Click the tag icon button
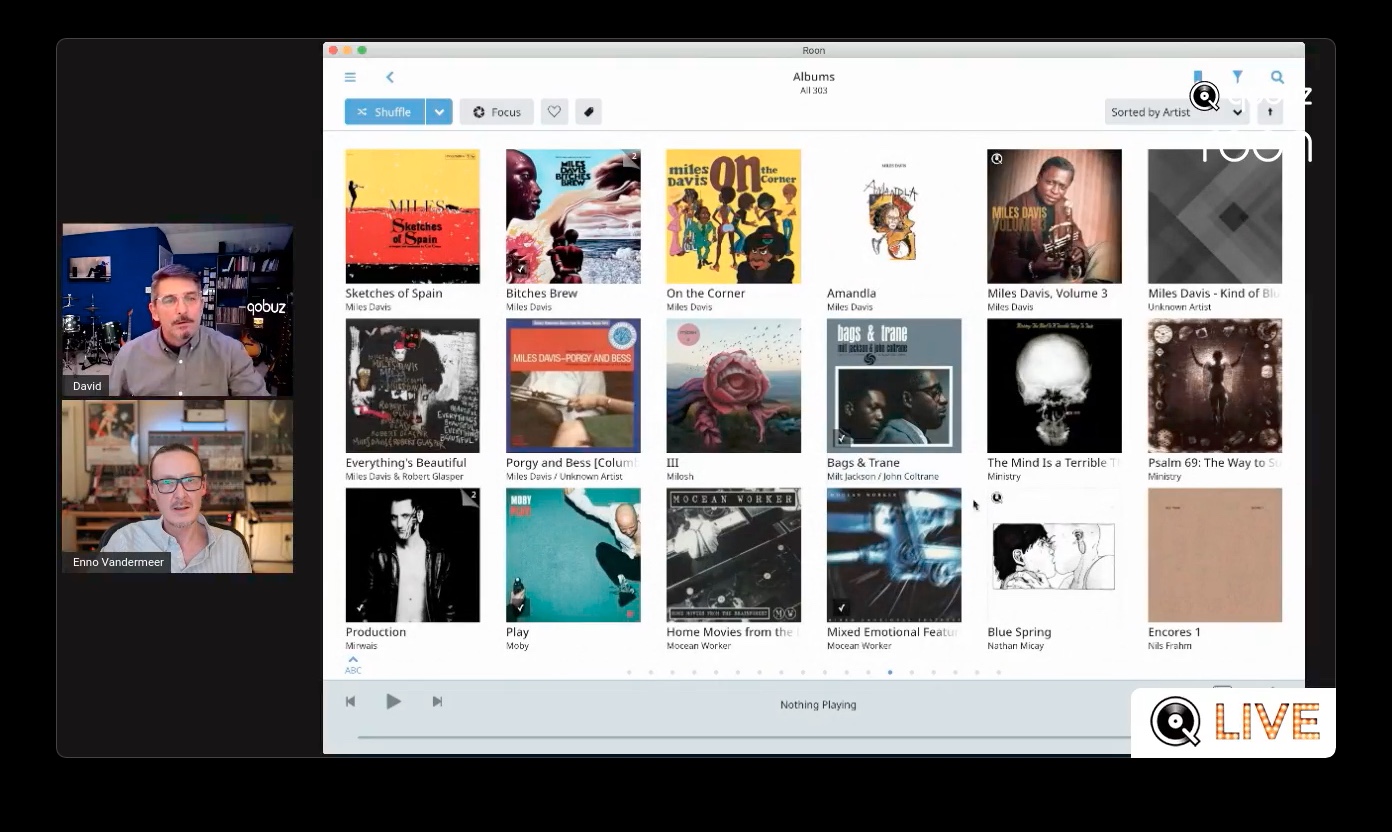This screenshot has width=1392, height=832. (x=588, y=112)
